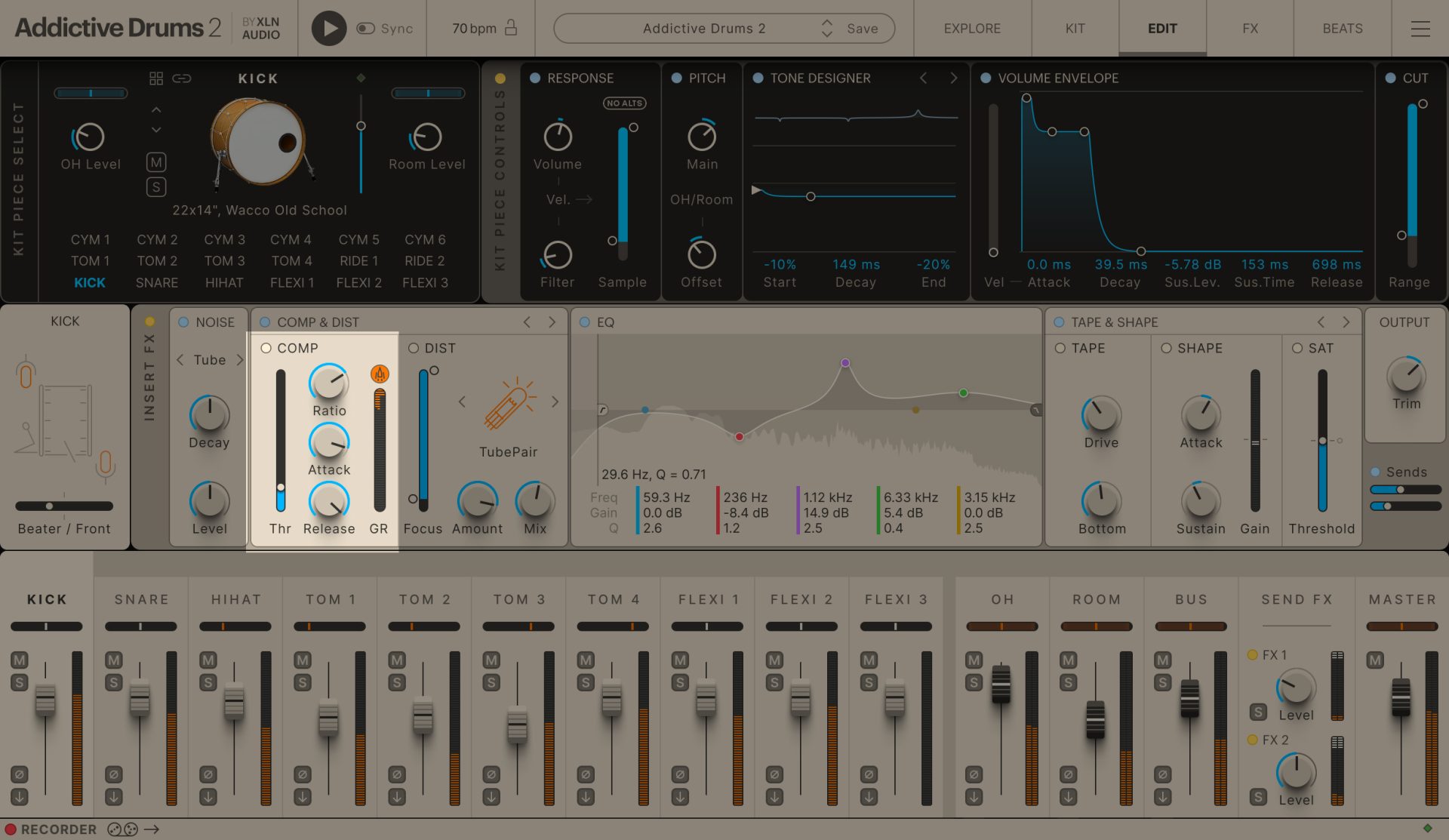1449x840 pixels.
Task: Click the tempo lock icon
Action: (x=511, y=28)
